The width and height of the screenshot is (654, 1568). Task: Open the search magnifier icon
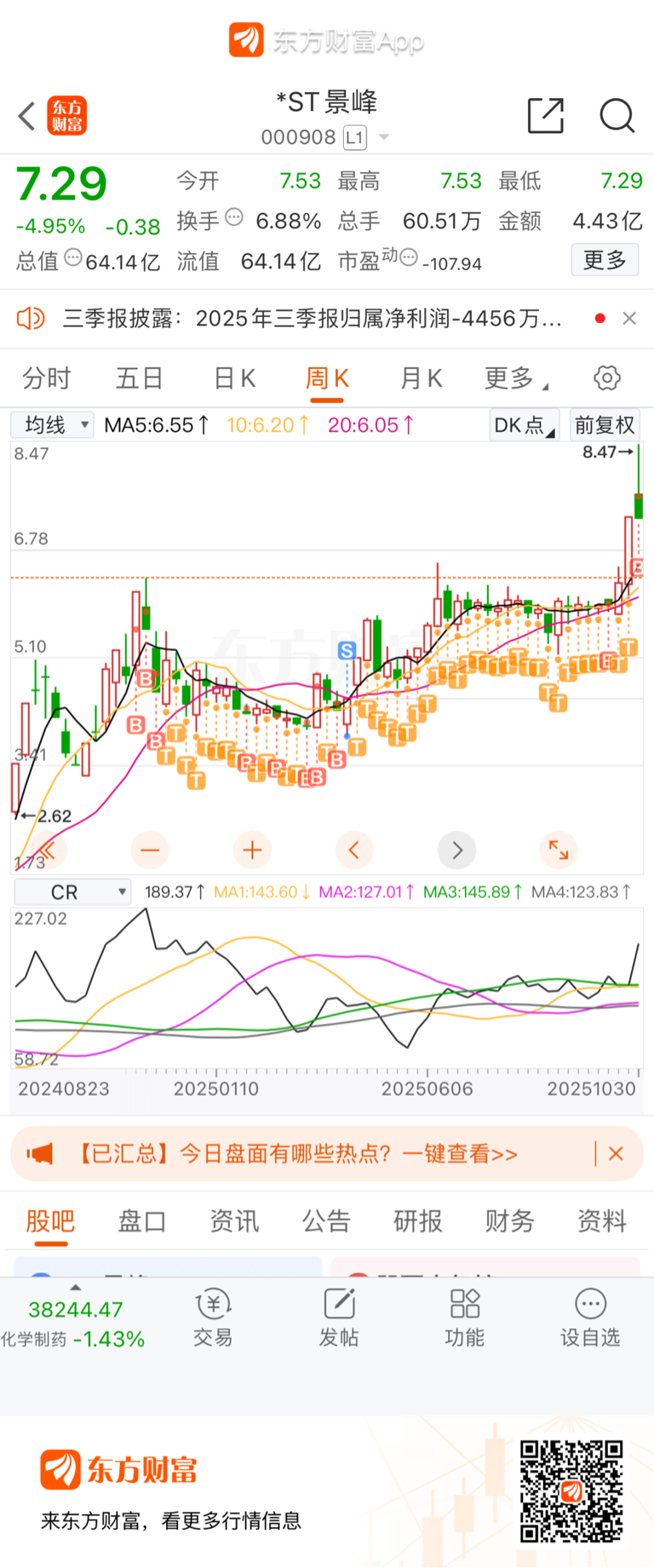(617, 115)
